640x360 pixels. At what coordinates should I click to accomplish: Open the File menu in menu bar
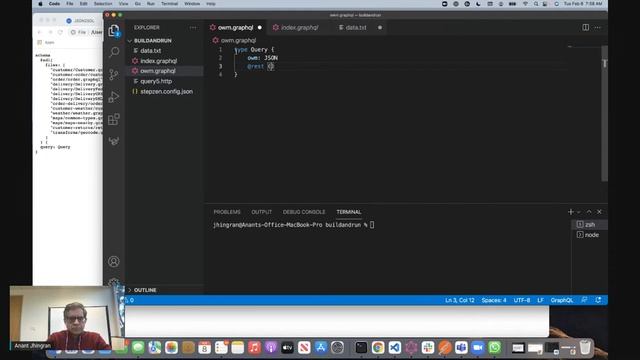(70, 4)
